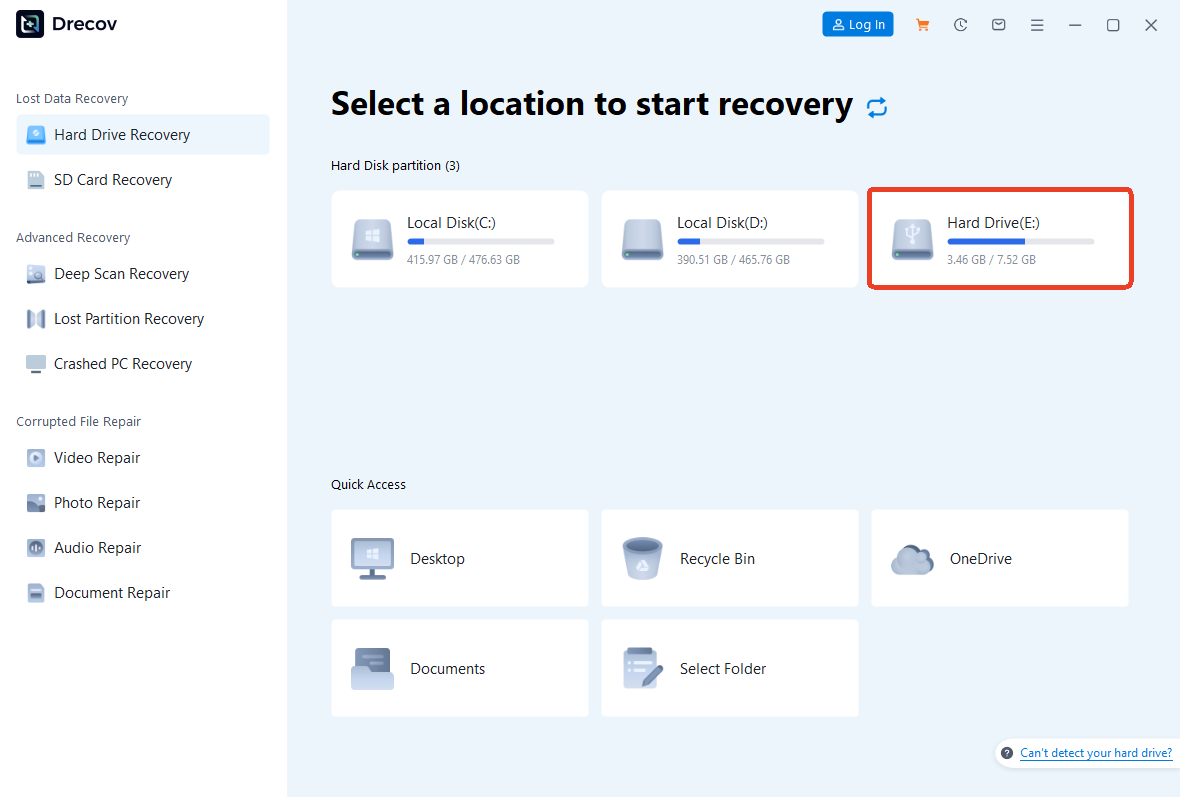This screenshot has height=797, width=1180.
Task: Select the highlighted Hard Drive(E:) partition
Action: pyautogui.click(x=999, y=238)
